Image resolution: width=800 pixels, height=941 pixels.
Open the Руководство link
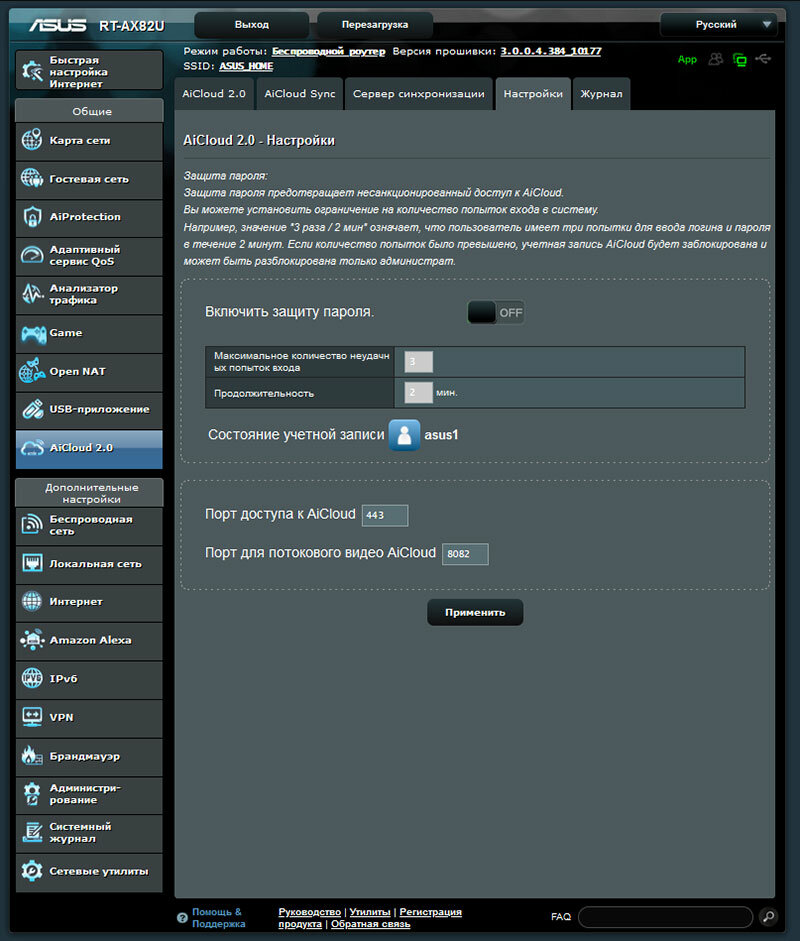(x=309, y=912)
